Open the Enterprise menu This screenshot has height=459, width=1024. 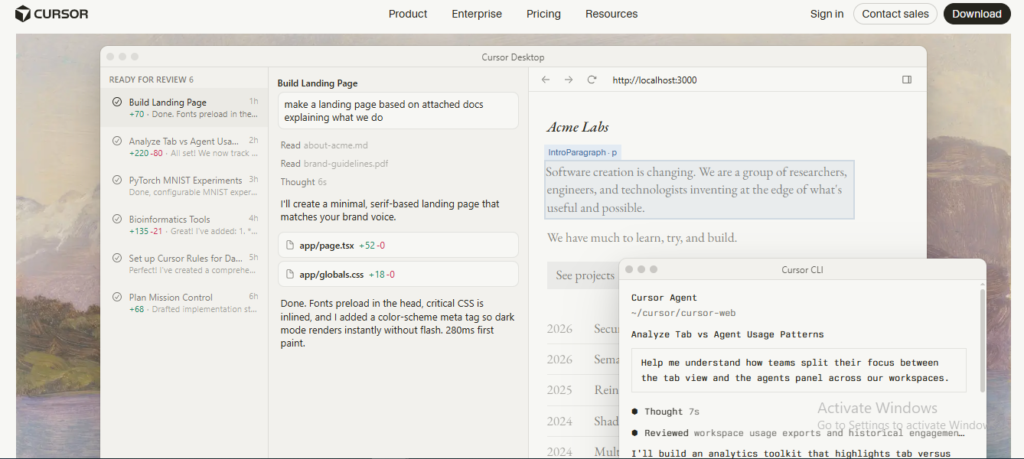pyautogui.click(x=477, y=14)
